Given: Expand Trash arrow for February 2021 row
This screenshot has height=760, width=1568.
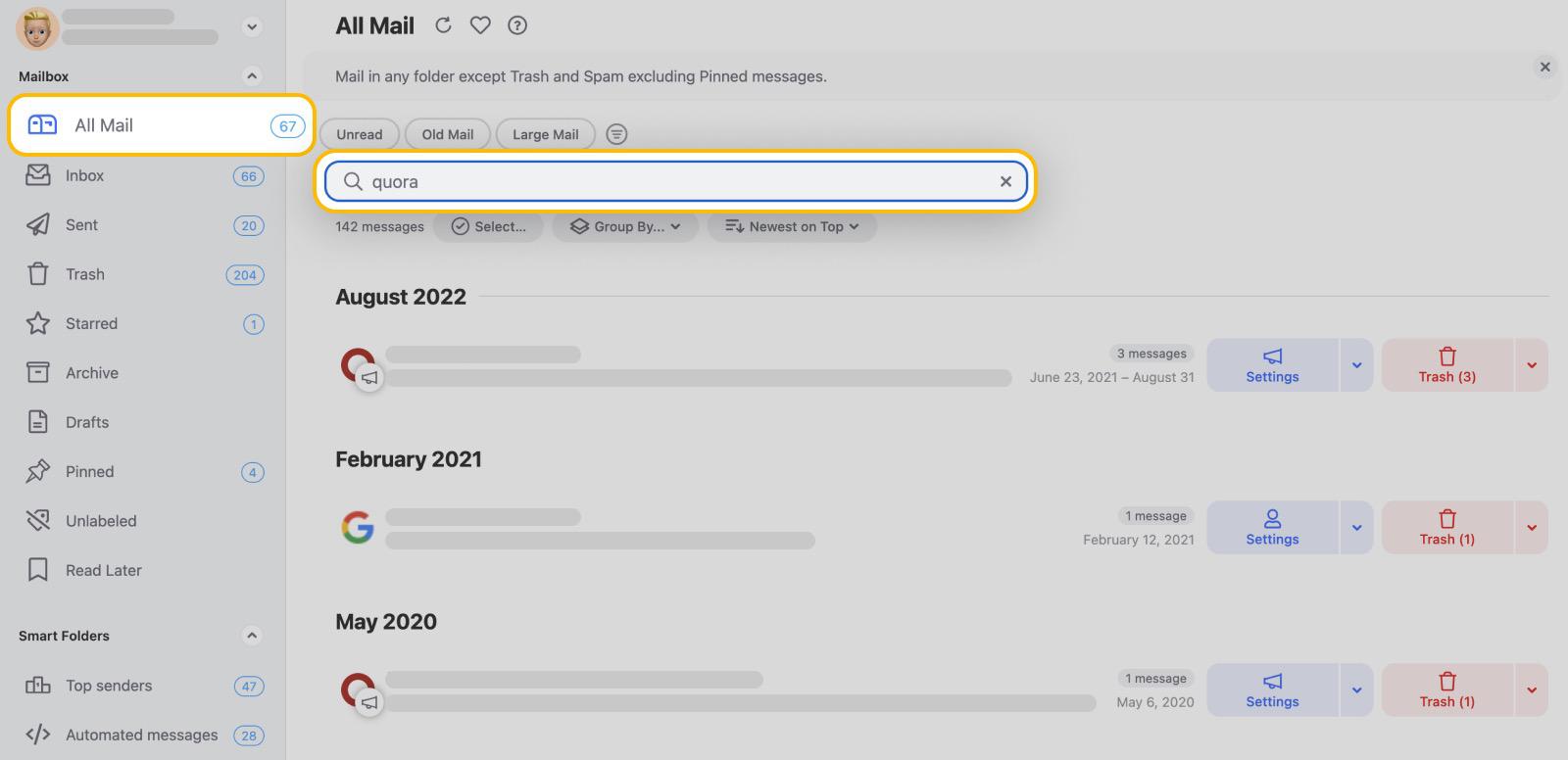Looking at the screenshot, I should (1532, 528).
